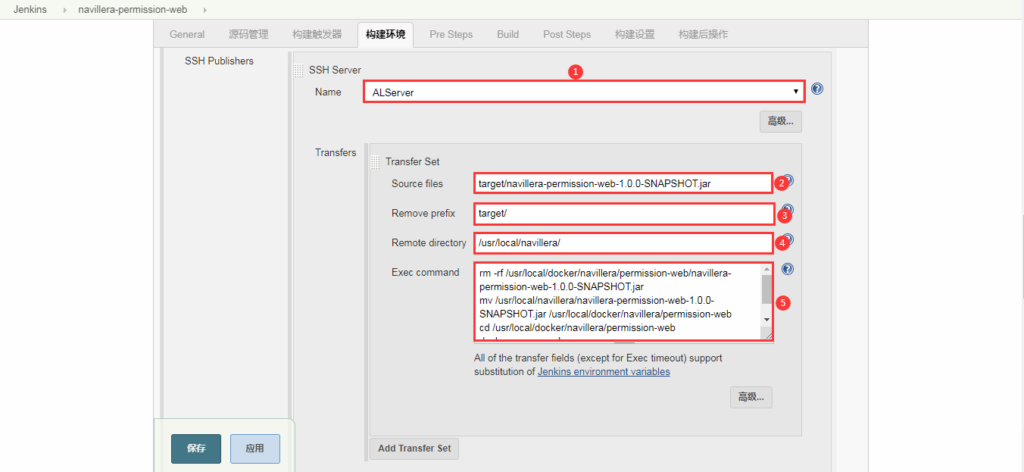Click the help icon beside the Name dropdown
This screenshot has height=472, width=1024.
pos(817,90)
